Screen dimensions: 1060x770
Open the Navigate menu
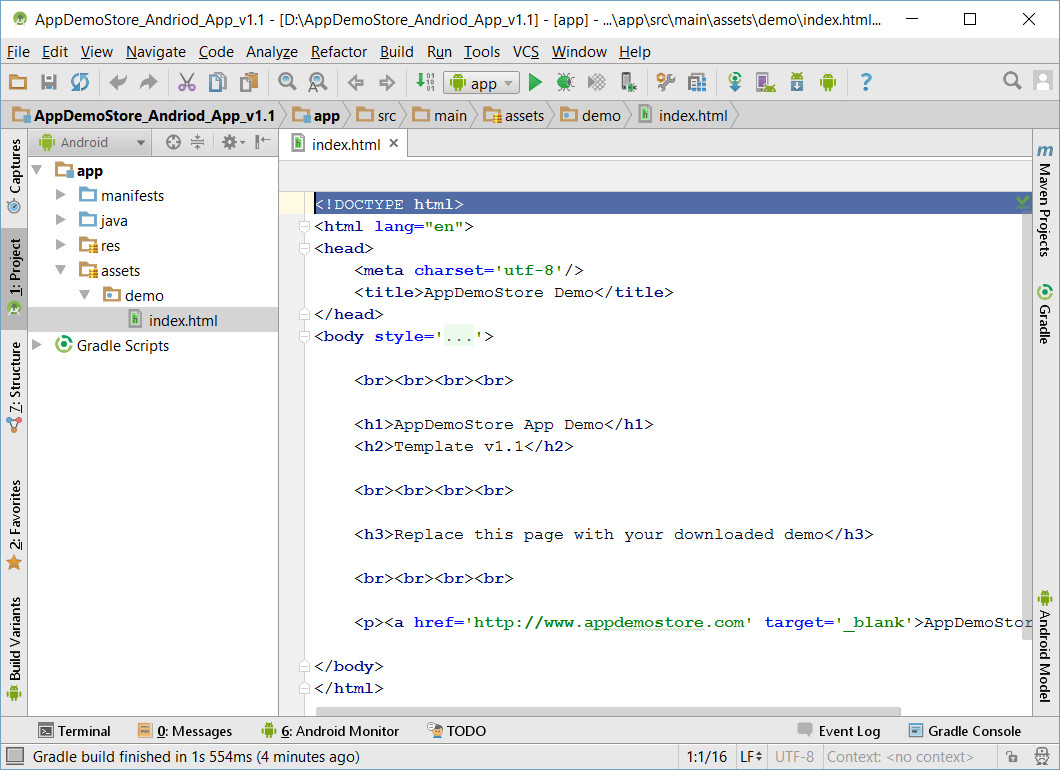(155, 51)
